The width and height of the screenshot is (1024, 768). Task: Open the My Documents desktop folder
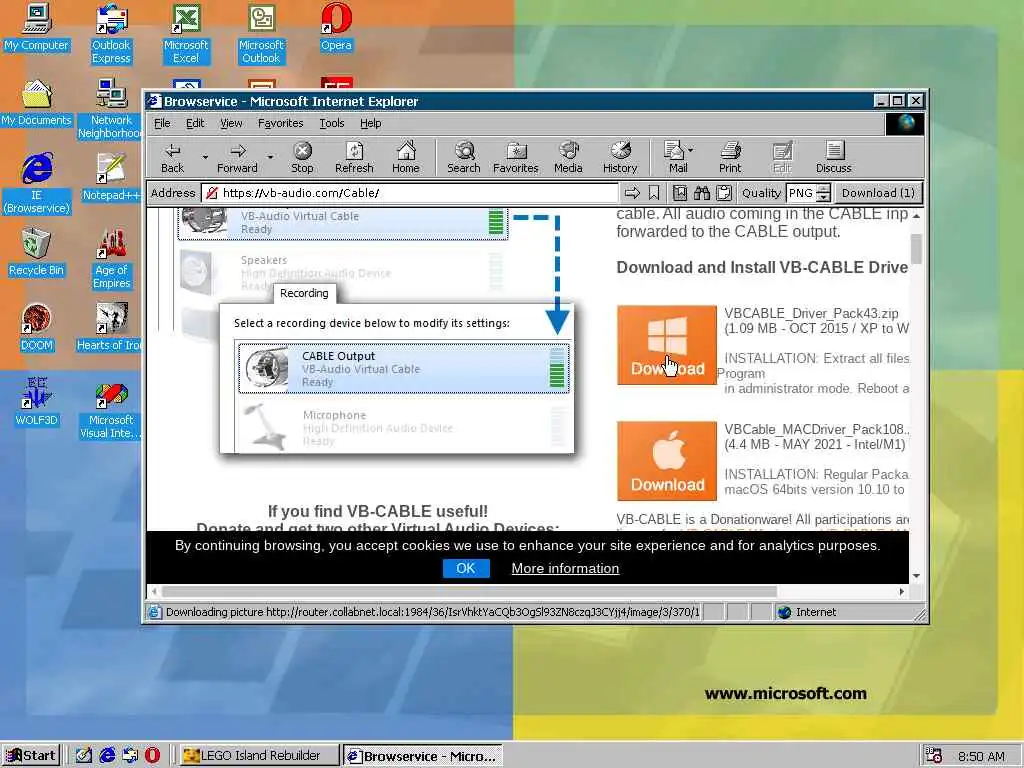point(37,103)
